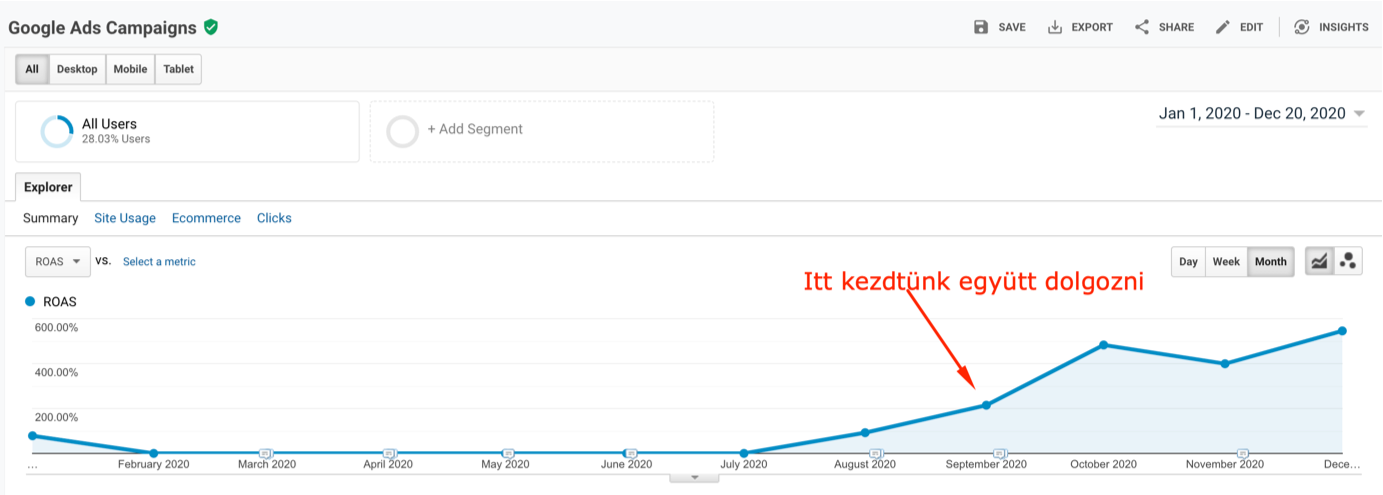Click the Save disk icon
Viewport: 1383px width, 495px height.
pos(981,27)
